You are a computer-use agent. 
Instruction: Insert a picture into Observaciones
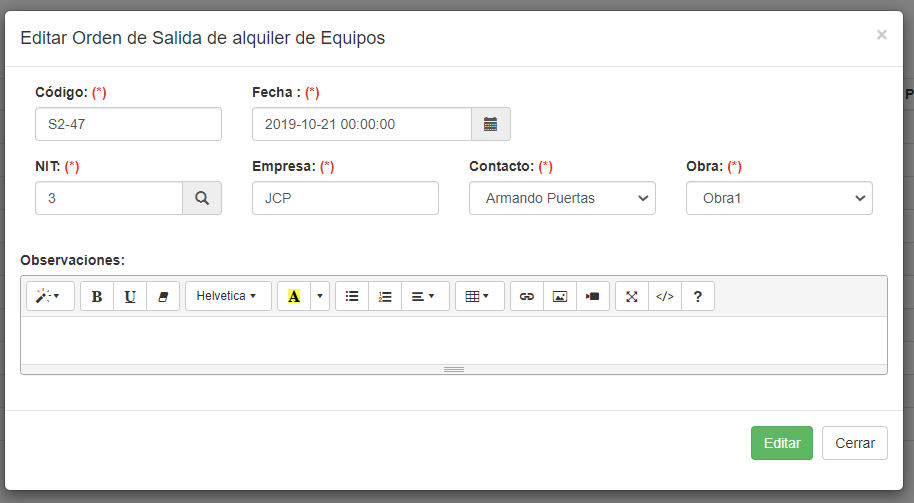tap(560, 296)
